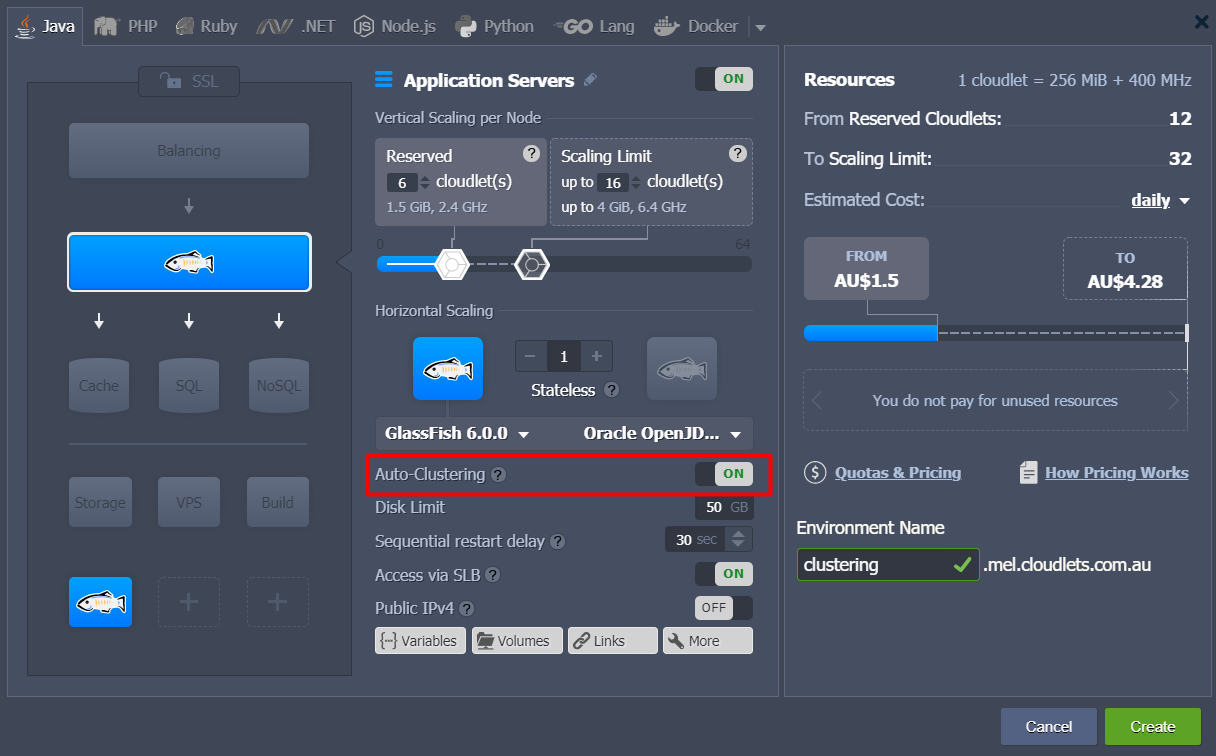
Task: Select the GlassFish application server block
Action: click(x=189, y=262)
